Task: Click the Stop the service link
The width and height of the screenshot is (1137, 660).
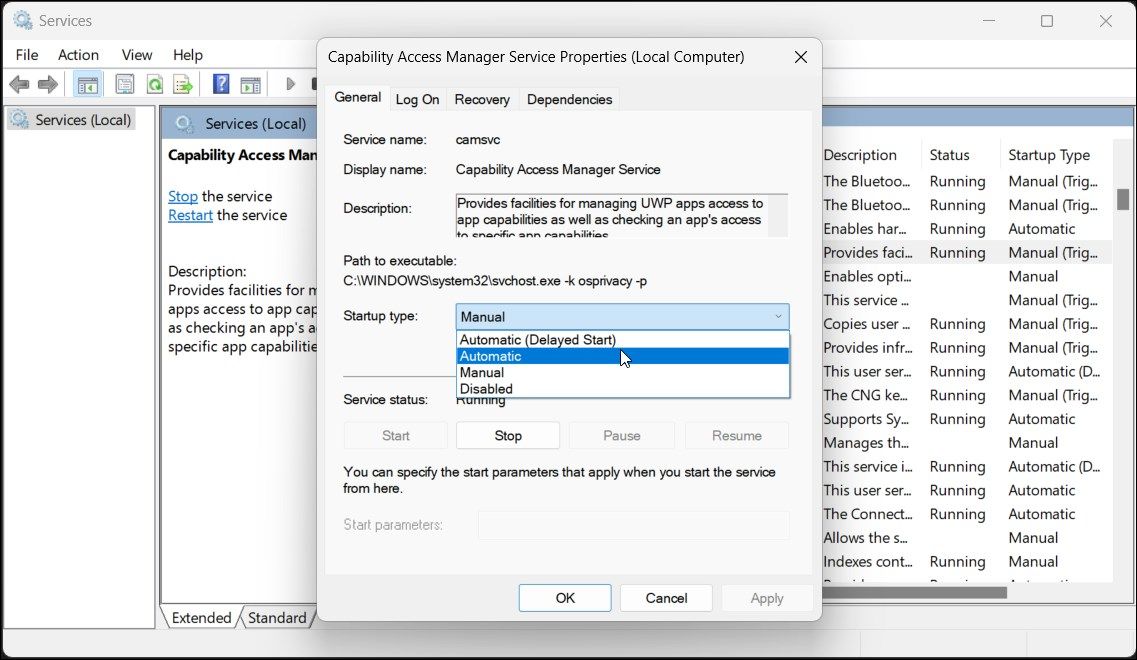Action: click(183, 197)
